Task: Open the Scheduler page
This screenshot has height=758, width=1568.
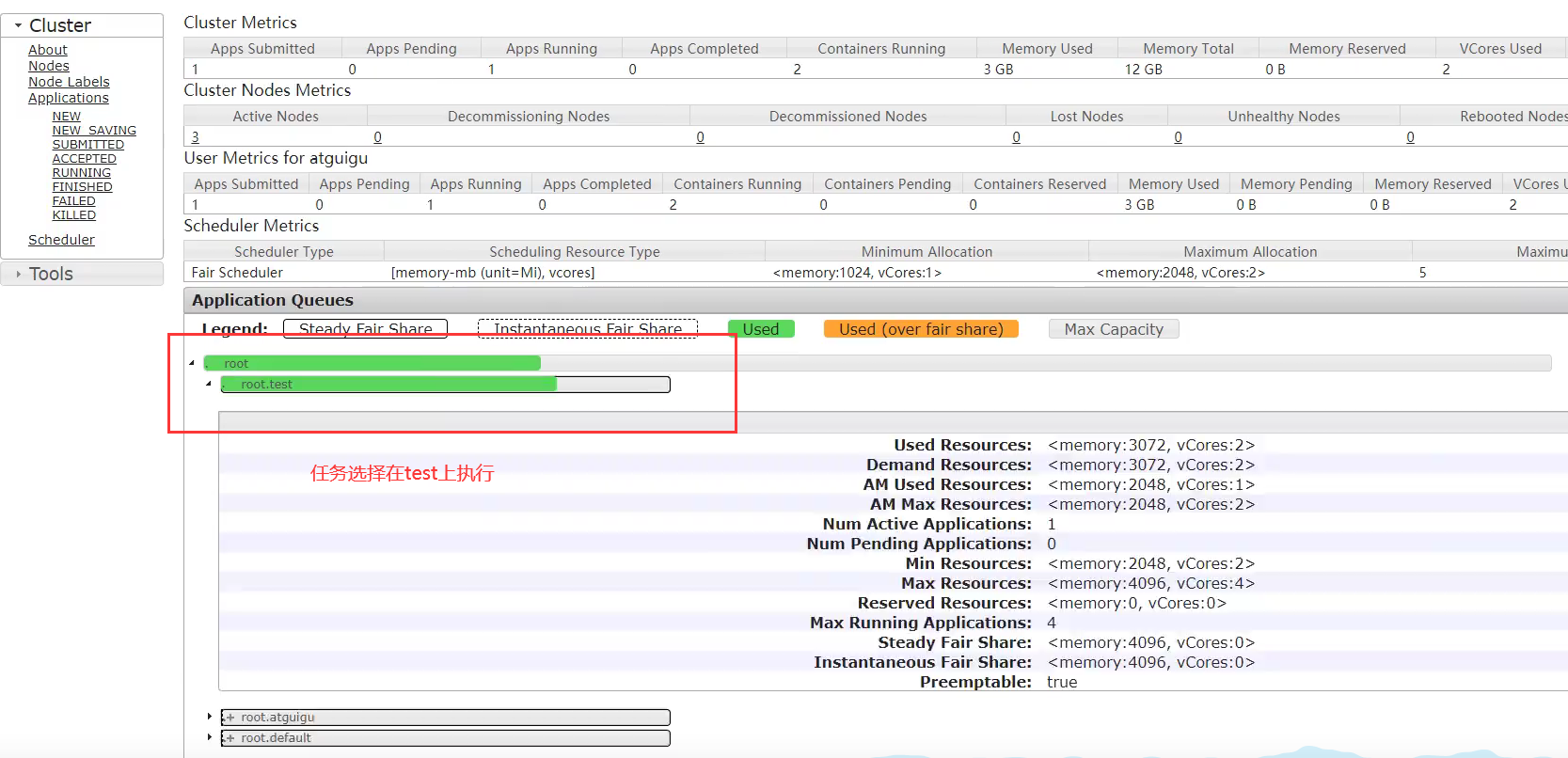Action: click(x=61, y=240)
